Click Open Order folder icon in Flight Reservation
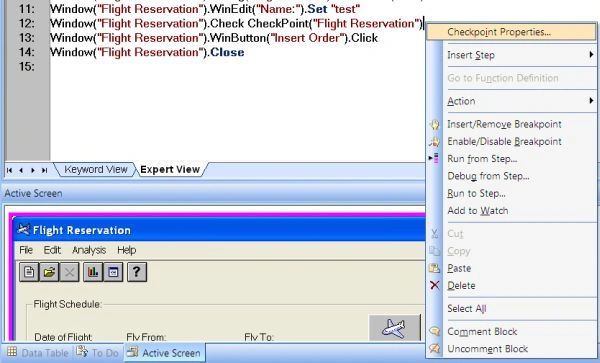600x363 pixels. tap(49, 272)
